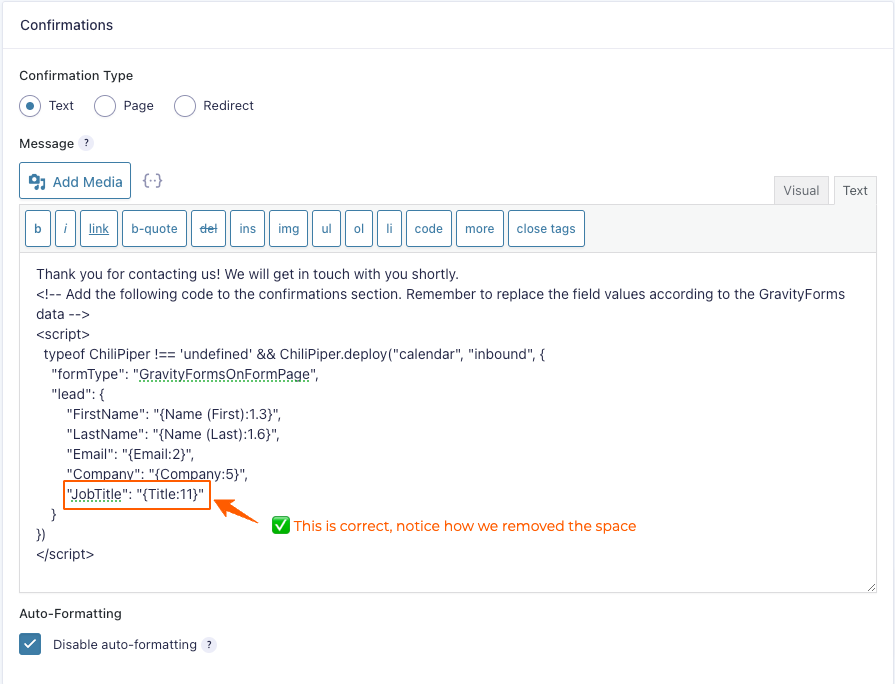Click the opening <script> tag line
The width and height of the screenshot is (895, 684).
(x=63, y=334)
